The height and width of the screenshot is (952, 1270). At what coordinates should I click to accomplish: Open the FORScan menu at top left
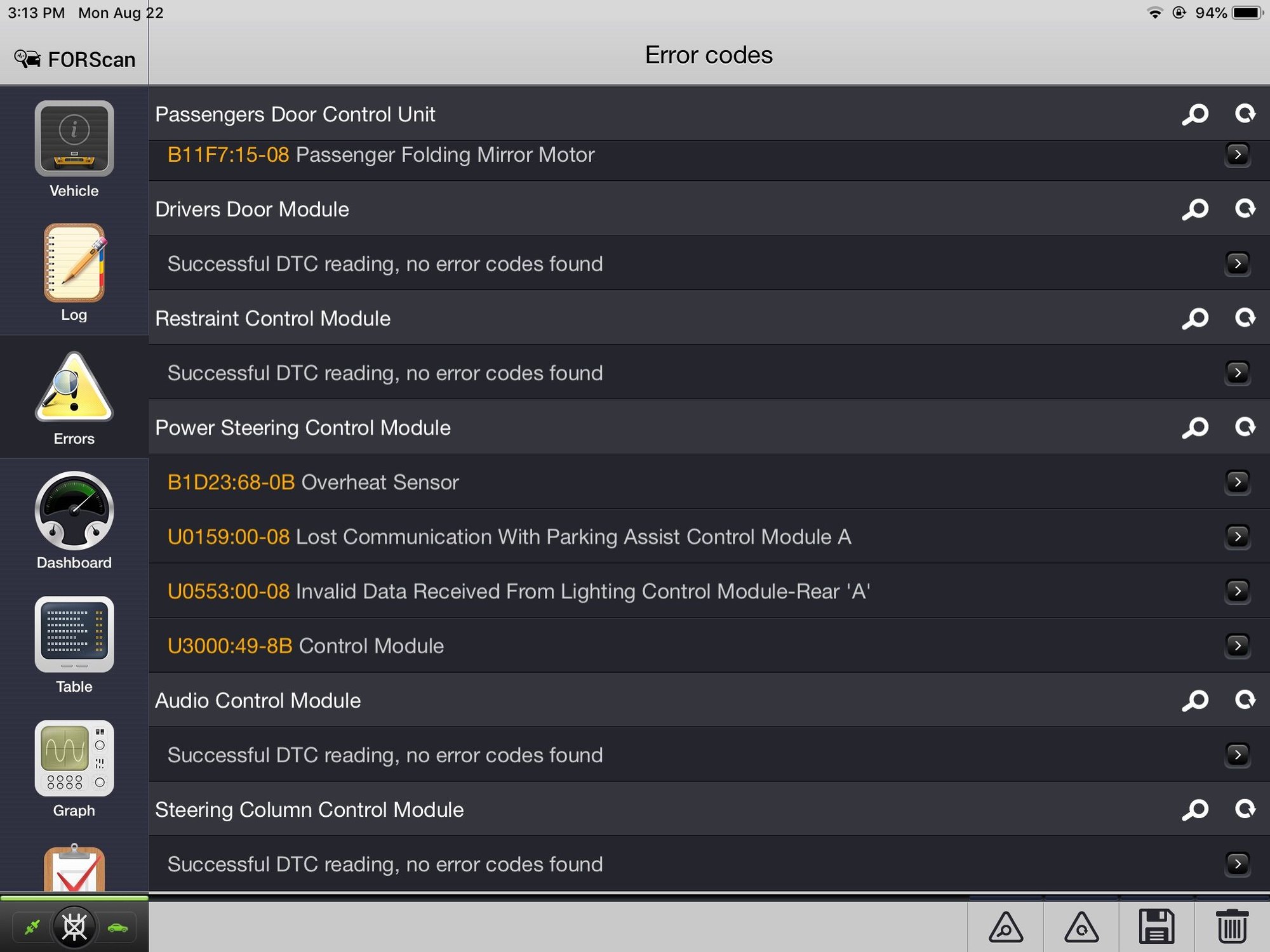click(x=74, y=58)
